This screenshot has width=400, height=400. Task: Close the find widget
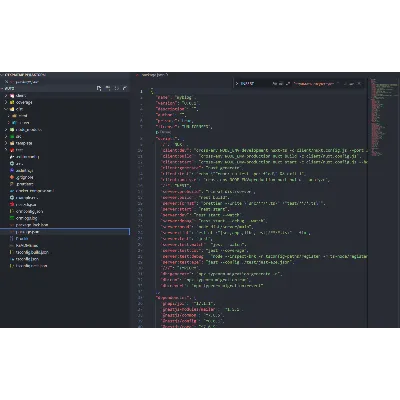(359, 84)
